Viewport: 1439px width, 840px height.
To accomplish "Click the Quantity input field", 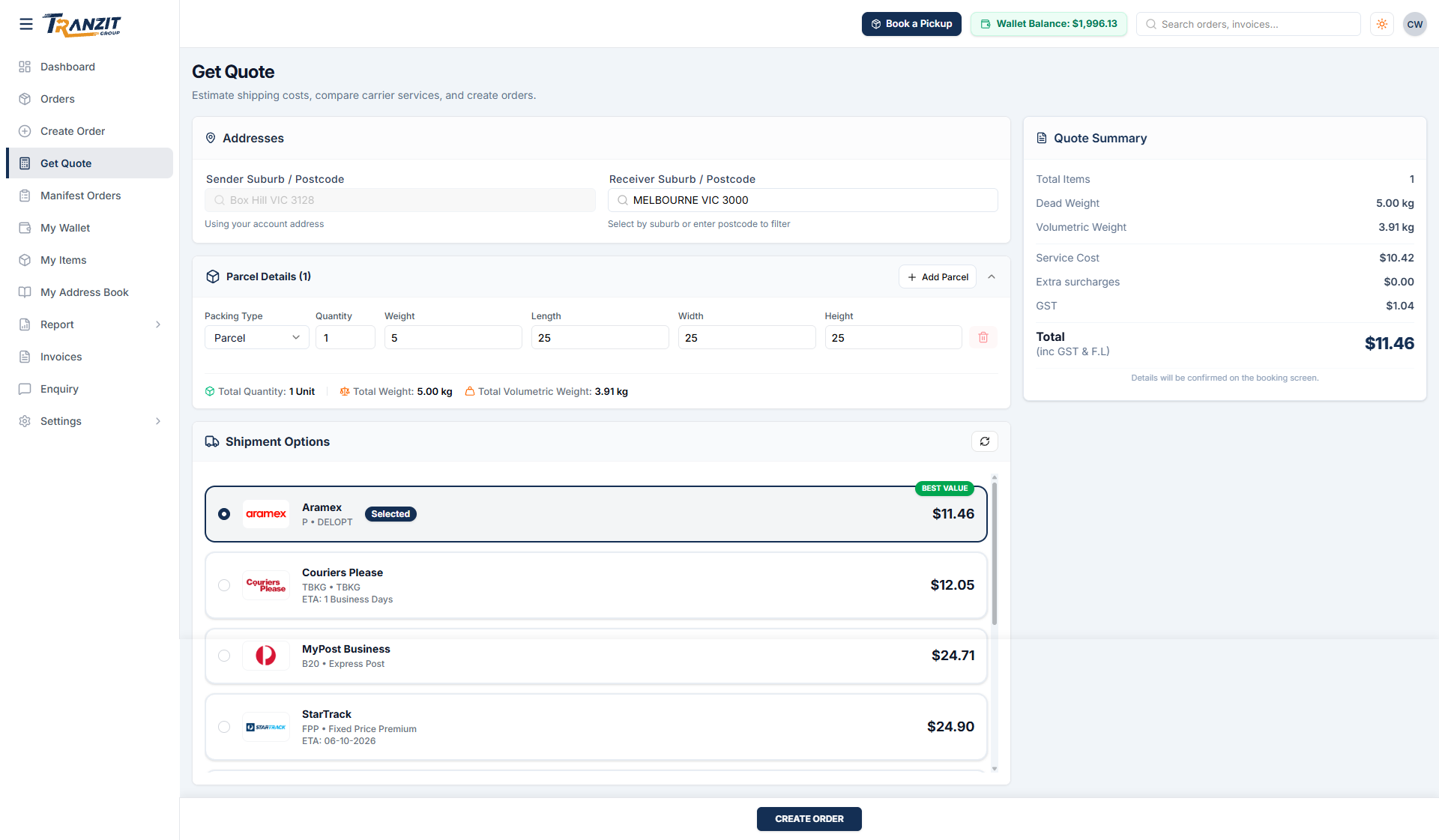I will coord(346,337).
